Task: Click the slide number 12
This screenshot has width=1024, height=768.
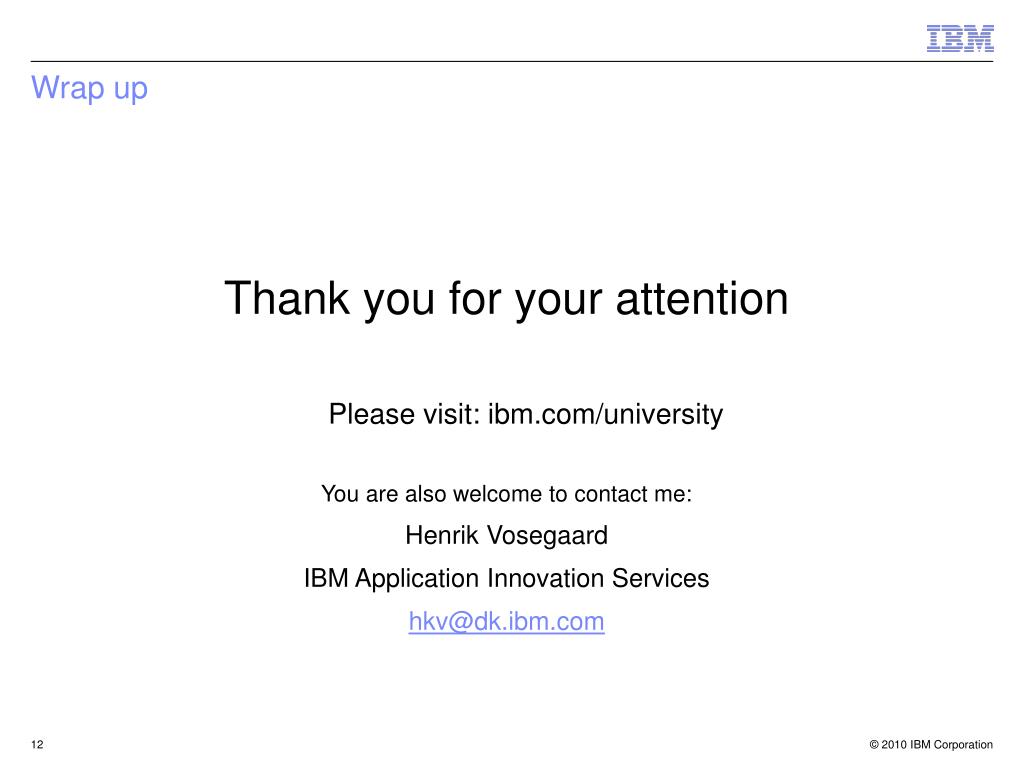Action: pos(37,744)
